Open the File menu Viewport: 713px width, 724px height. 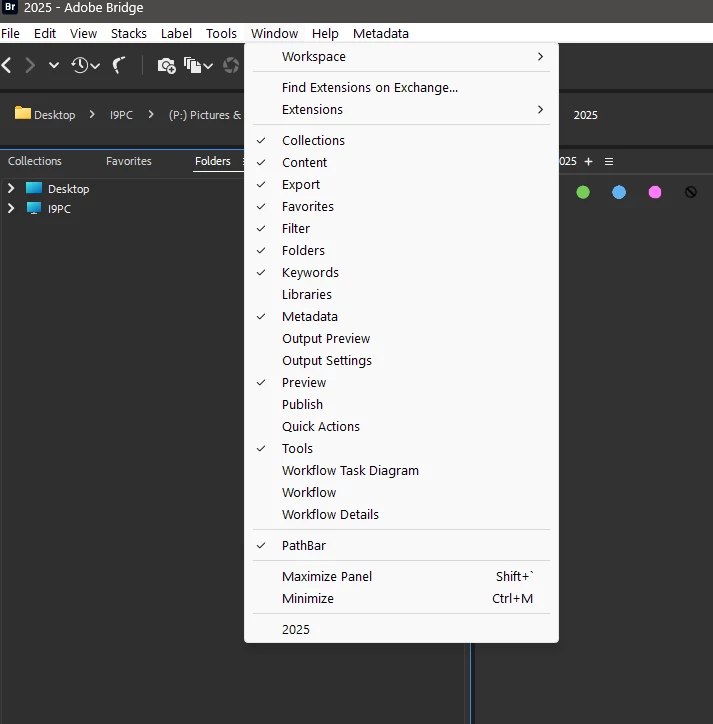pos(10,34)
